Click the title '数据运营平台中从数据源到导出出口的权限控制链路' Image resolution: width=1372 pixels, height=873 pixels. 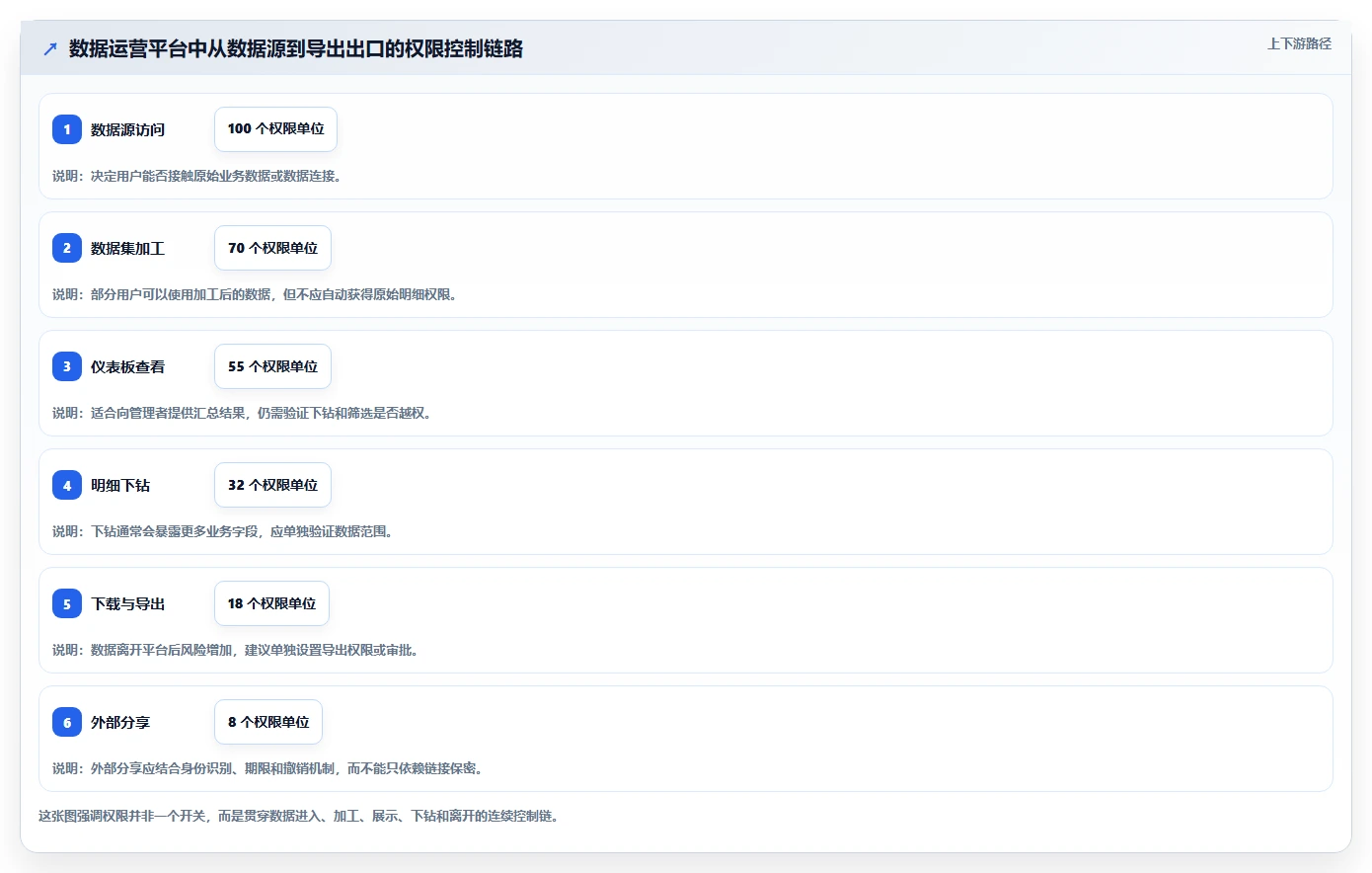click(x=296, y=48)
